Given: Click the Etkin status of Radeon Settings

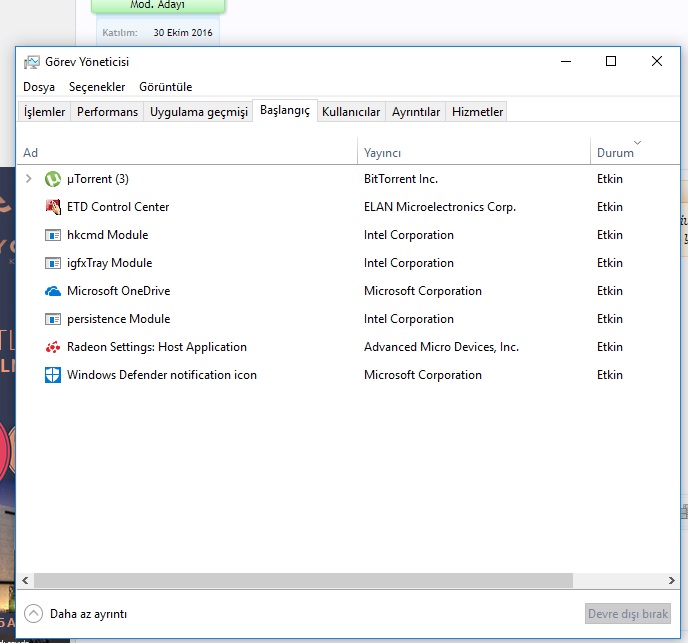Looking at the screenshot, I should pyautogui.click(x=609, y=347).
